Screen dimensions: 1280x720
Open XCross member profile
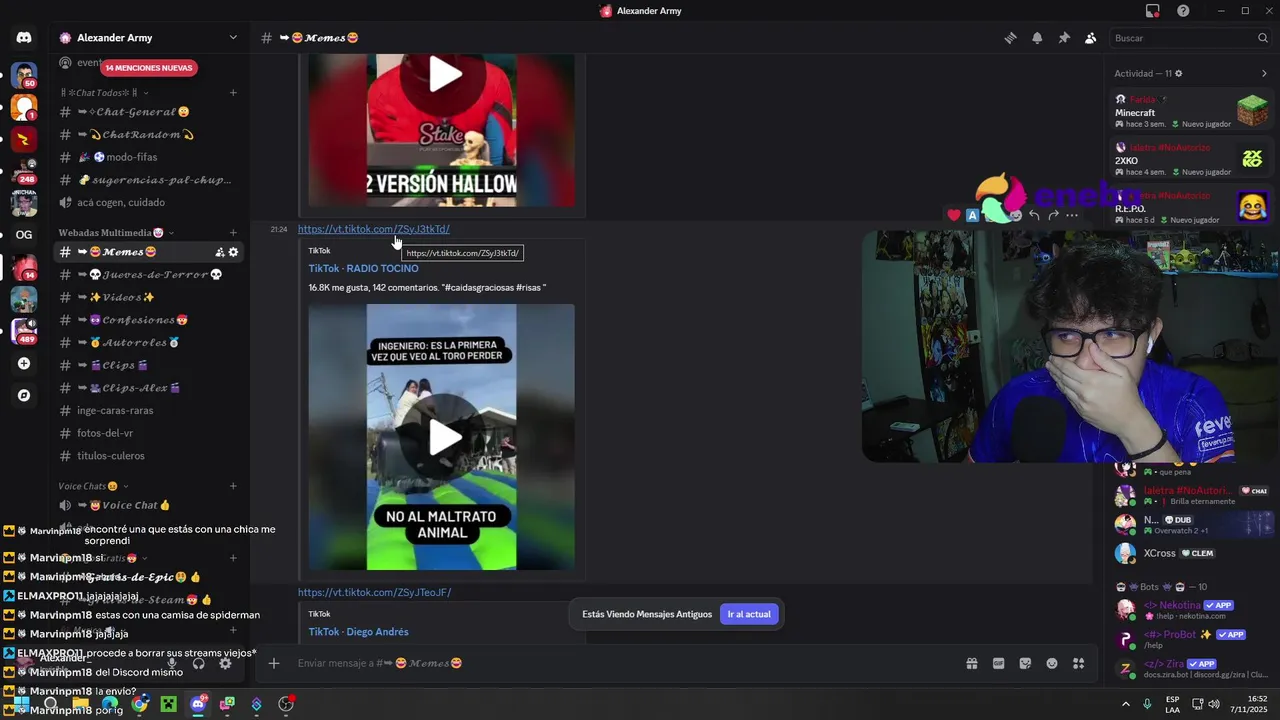(x=1192, y=553)
